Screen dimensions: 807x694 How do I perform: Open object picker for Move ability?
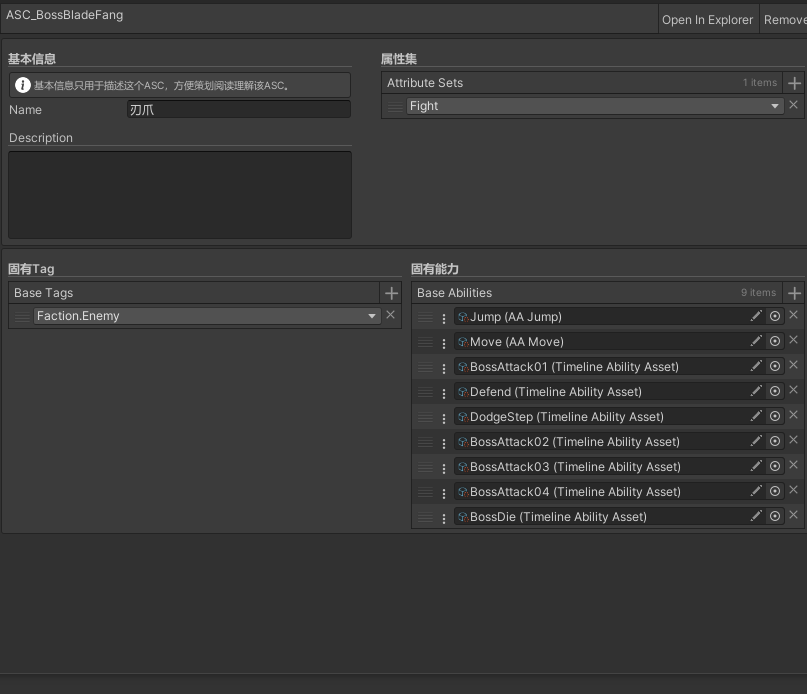coord(775,341)
